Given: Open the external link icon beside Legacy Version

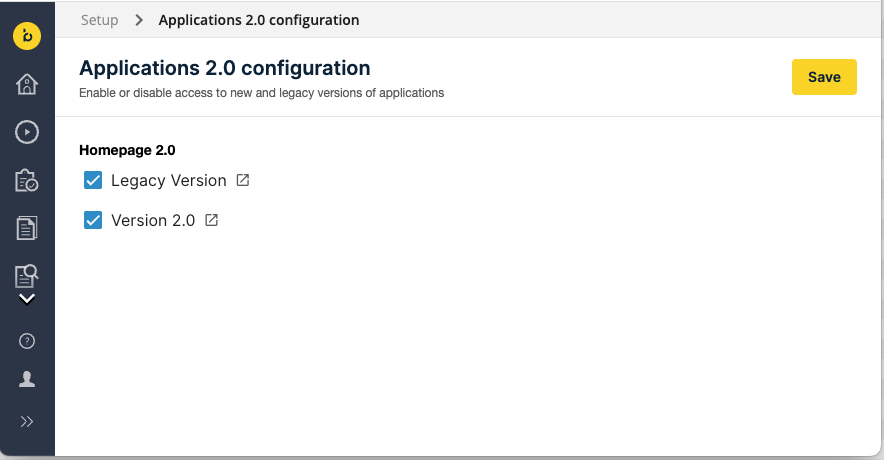Looking at the screenshot, I should (x=243, y=181).
